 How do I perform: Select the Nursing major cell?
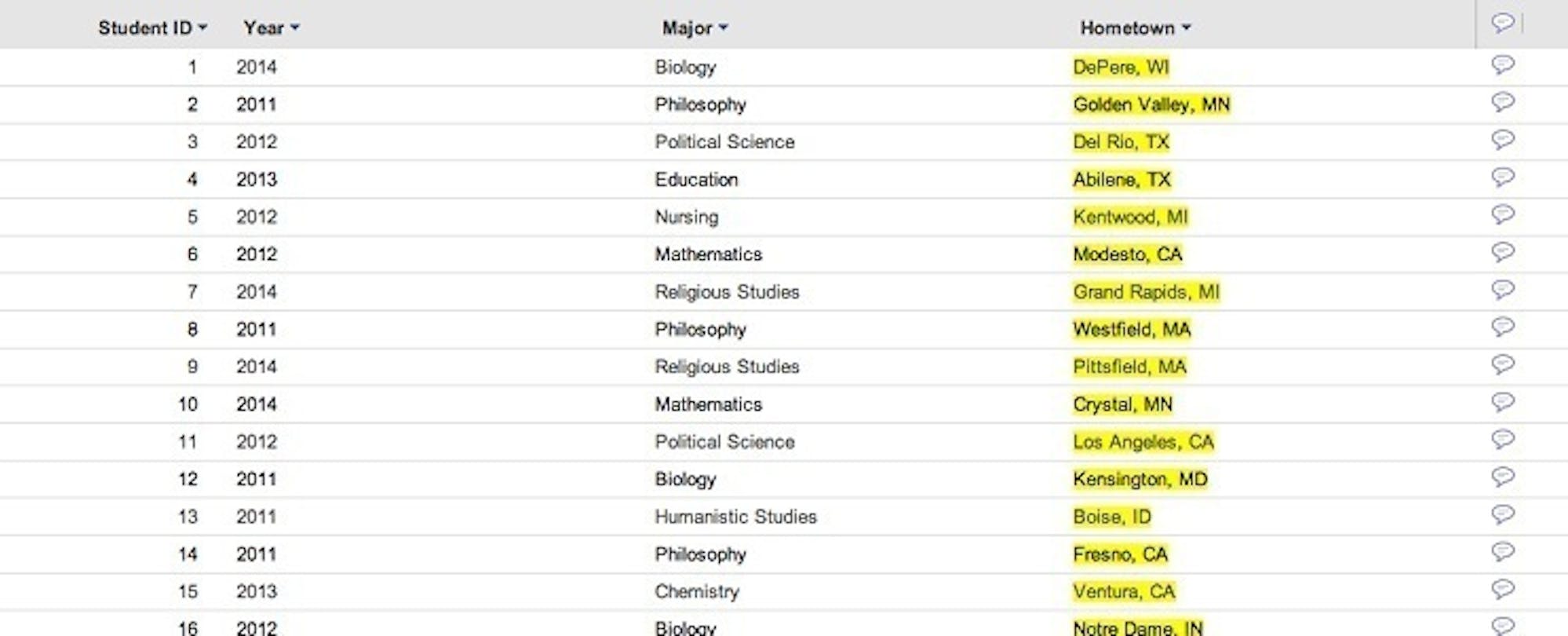tap(687, 217)
